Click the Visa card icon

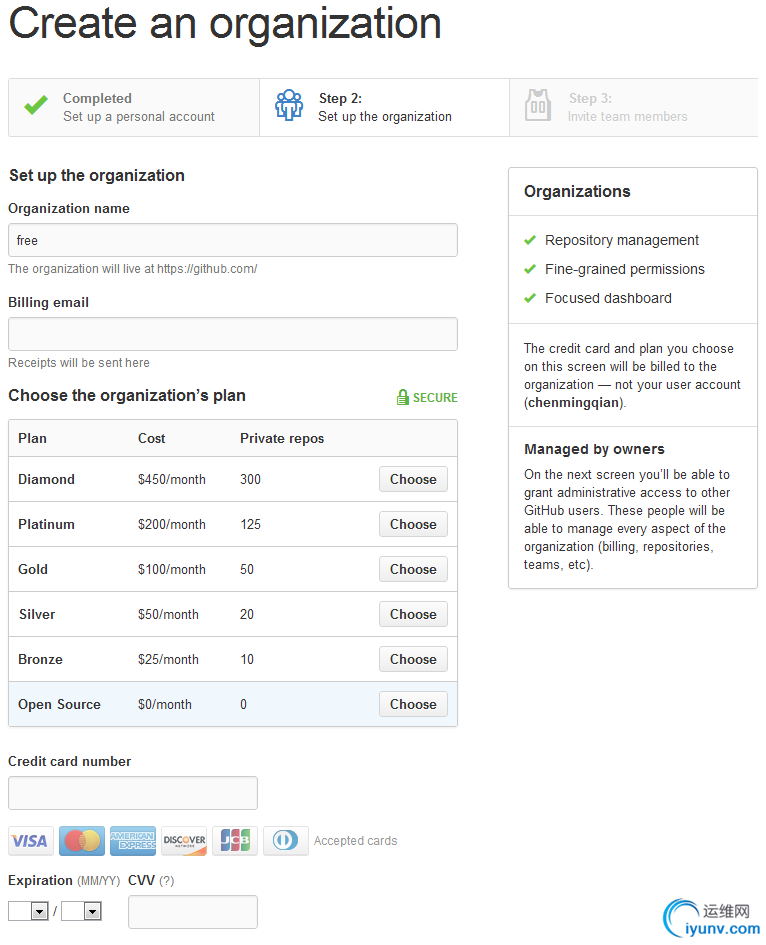[30, 841]
